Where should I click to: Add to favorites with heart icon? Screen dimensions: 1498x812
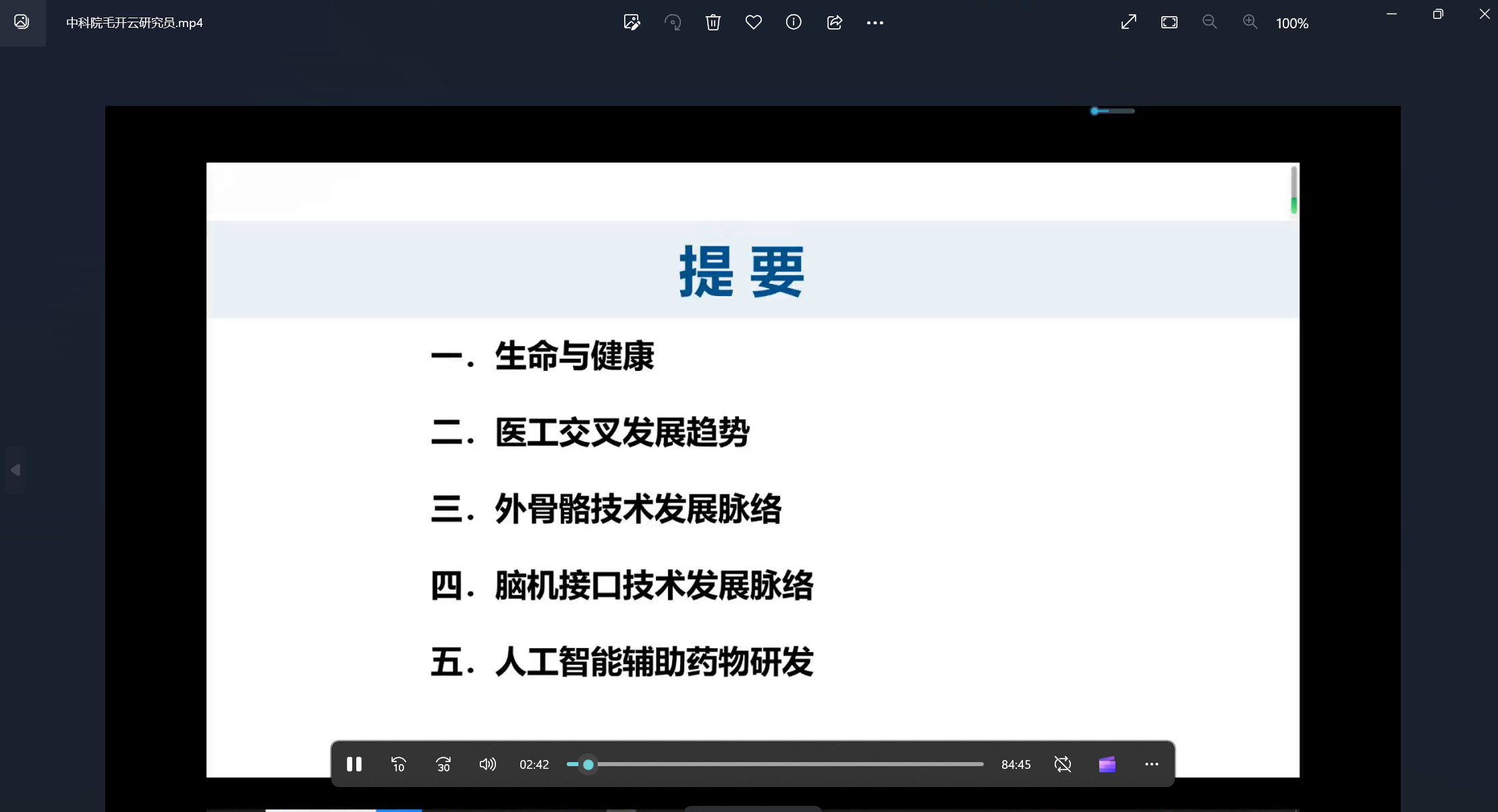754,22
